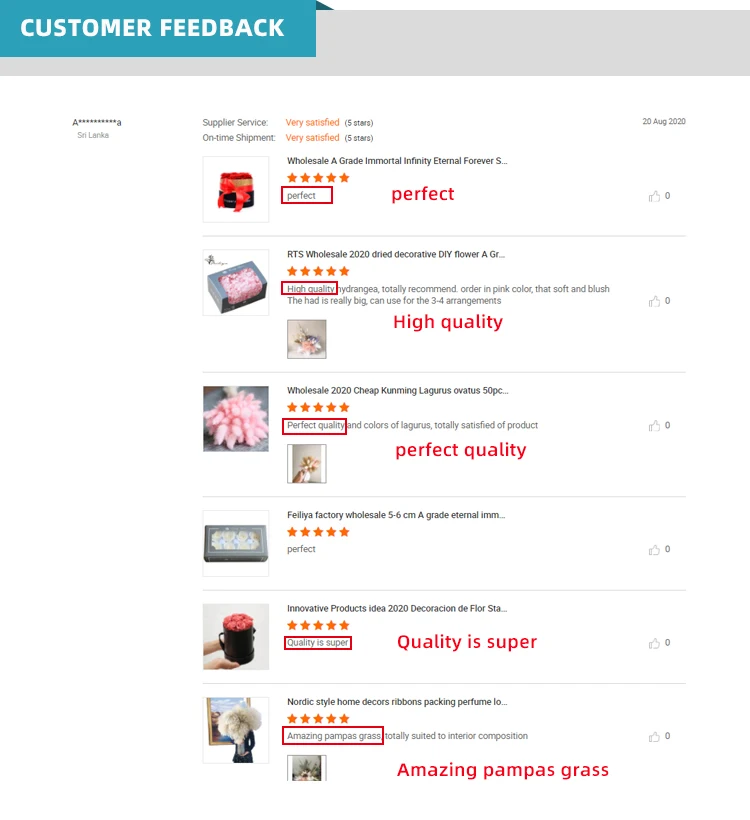The image size is (750, 820).
Task: Click thumbs-up beside Lagurus ovatus review
Action: (x=654, y=426)
